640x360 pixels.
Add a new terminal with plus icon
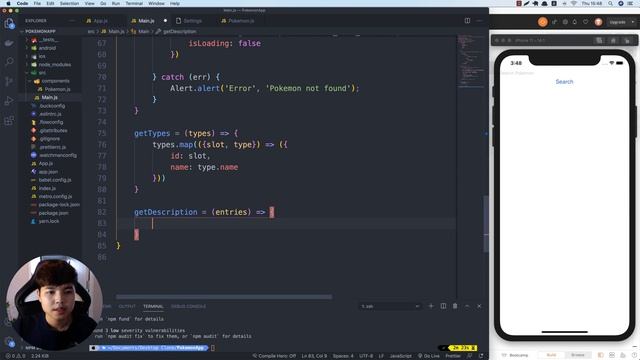coord(431,306)
